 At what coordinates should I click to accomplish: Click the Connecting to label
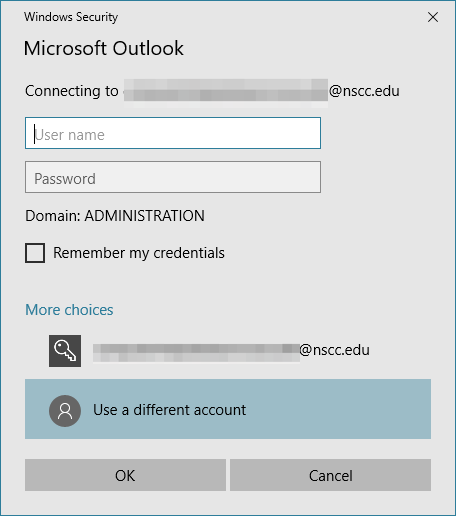(72, 91)
